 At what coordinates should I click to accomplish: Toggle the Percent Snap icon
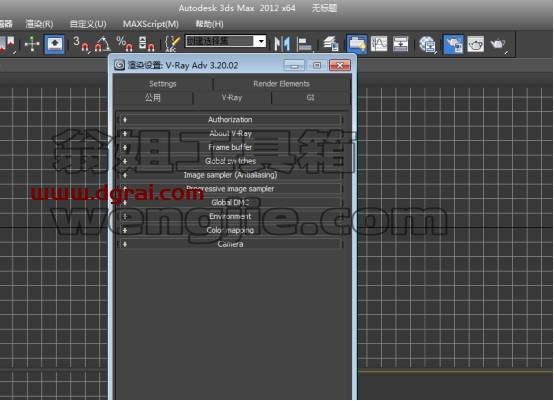point(124,44)
